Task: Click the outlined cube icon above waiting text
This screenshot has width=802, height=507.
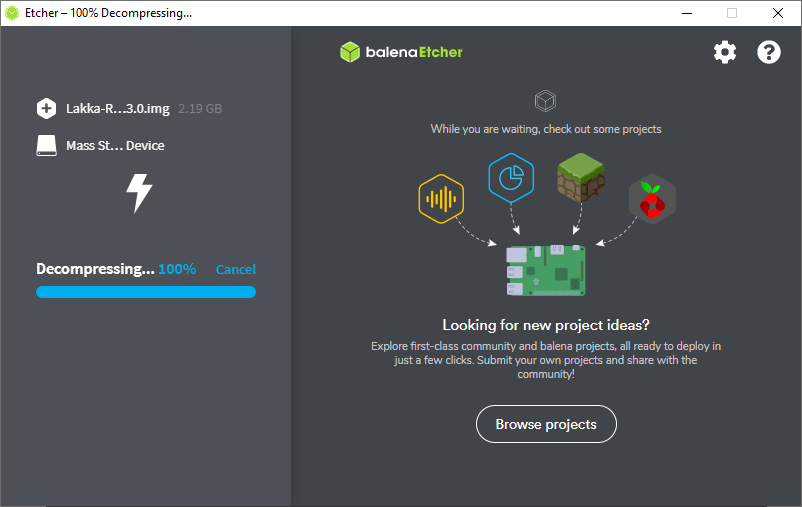Action: [x=545, y=101]
